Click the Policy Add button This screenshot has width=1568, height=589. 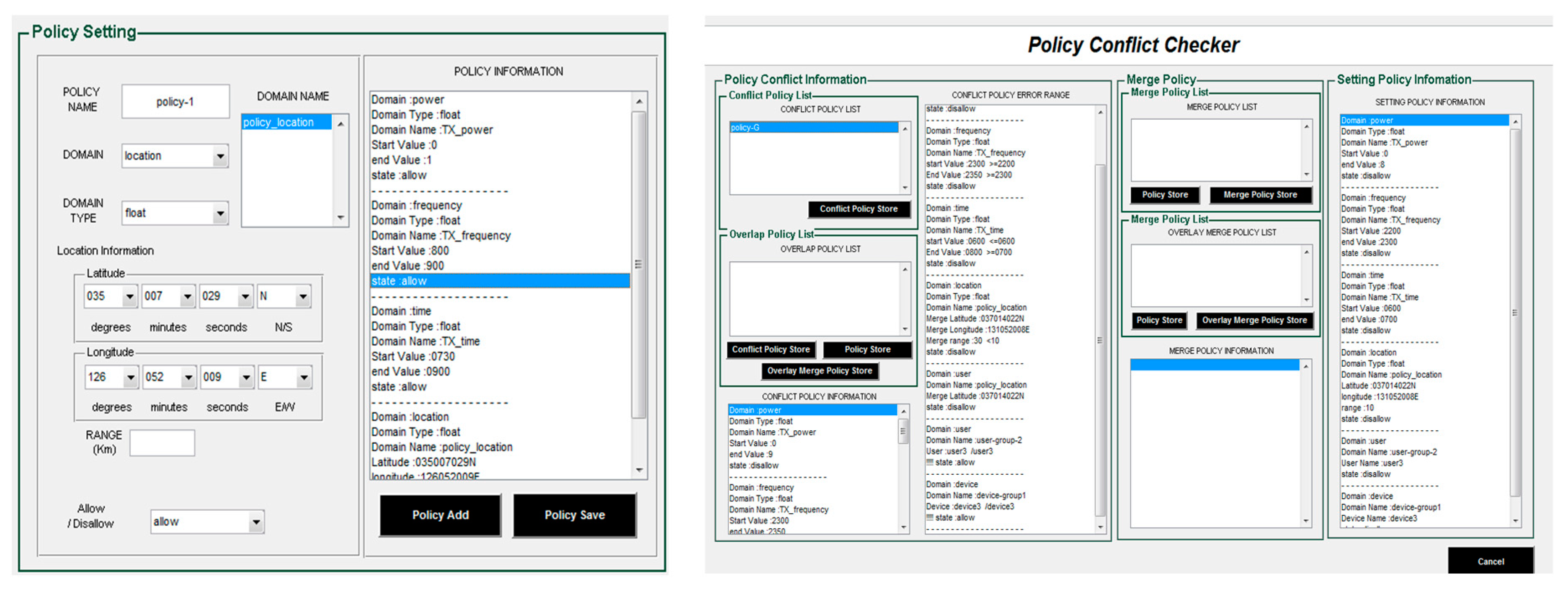[x=440, y=515]
